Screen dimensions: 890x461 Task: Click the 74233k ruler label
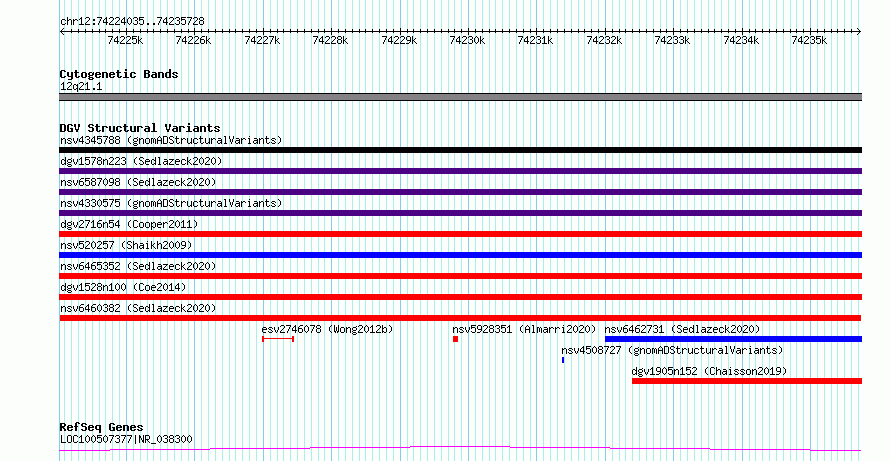(673, 40)
